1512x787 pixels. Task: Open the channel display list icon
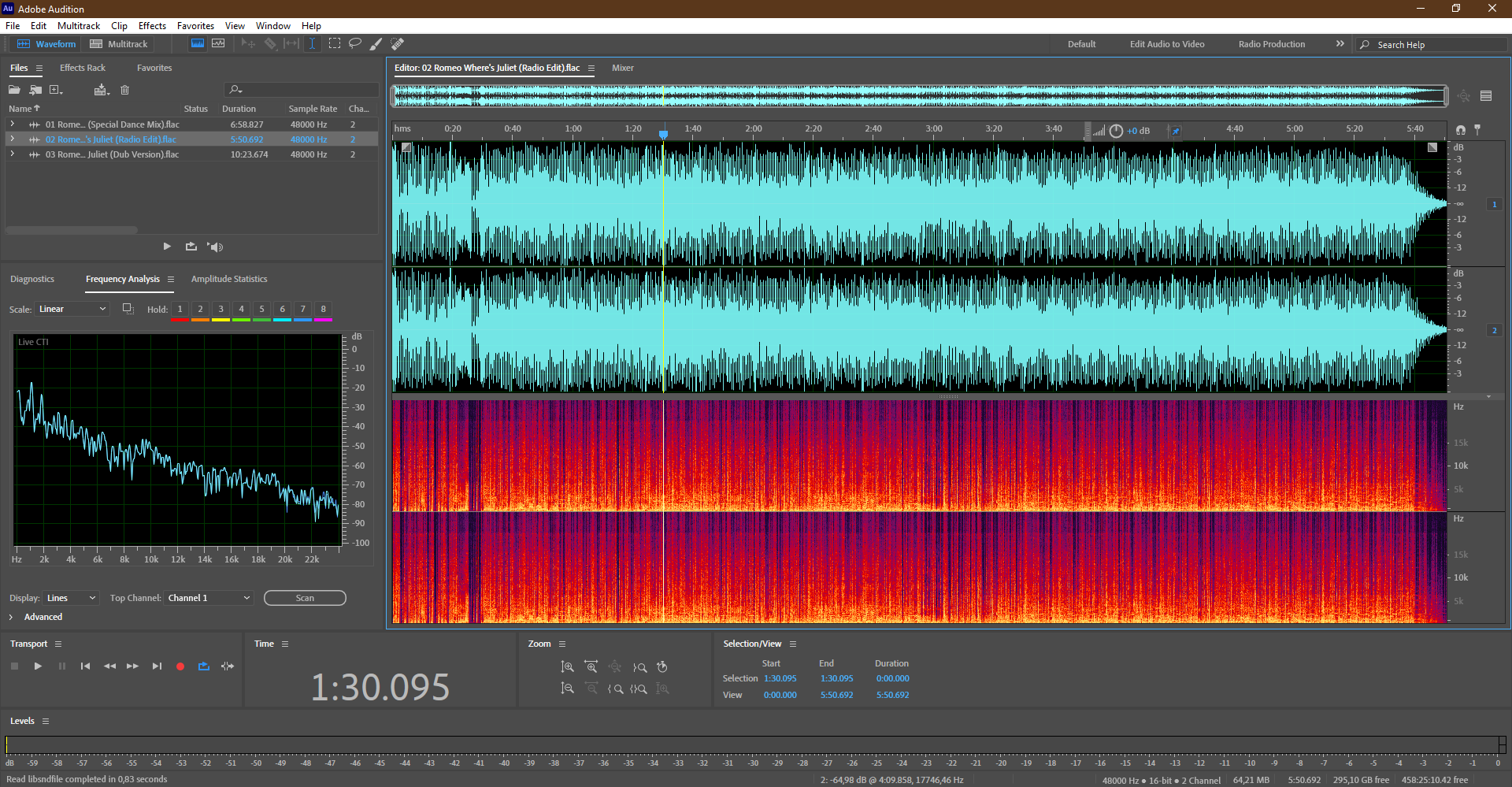click(1486, 96)
